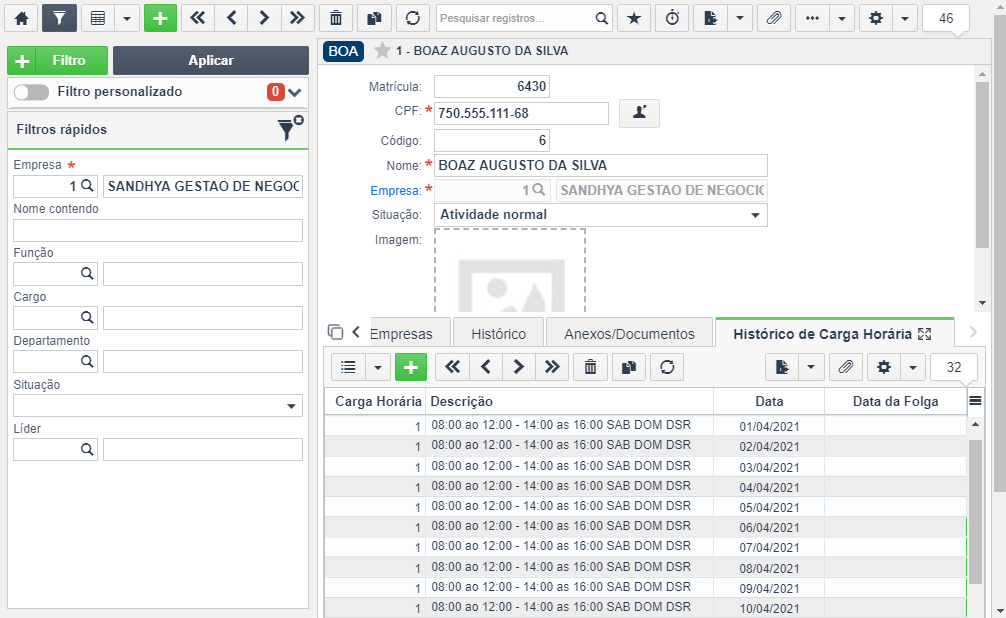Refresh the carga horária subgrid

point(667,367)
